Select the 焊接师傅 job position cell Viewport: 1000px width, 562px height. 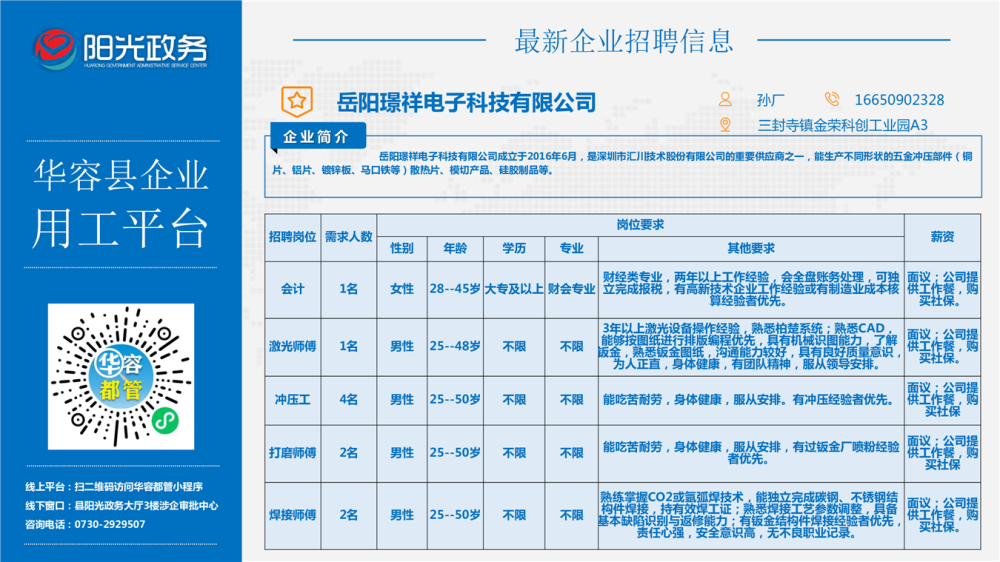point(292,515)
